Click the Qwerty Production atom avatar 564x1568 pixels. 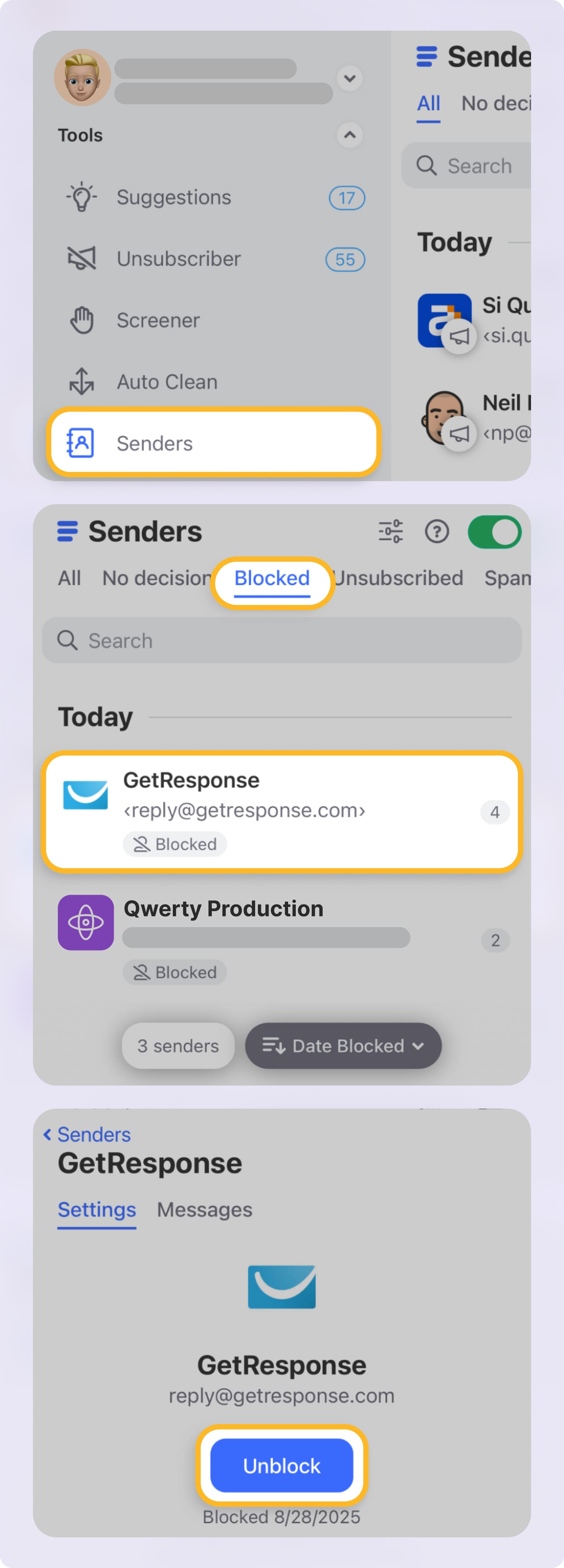tap(85, 922)
